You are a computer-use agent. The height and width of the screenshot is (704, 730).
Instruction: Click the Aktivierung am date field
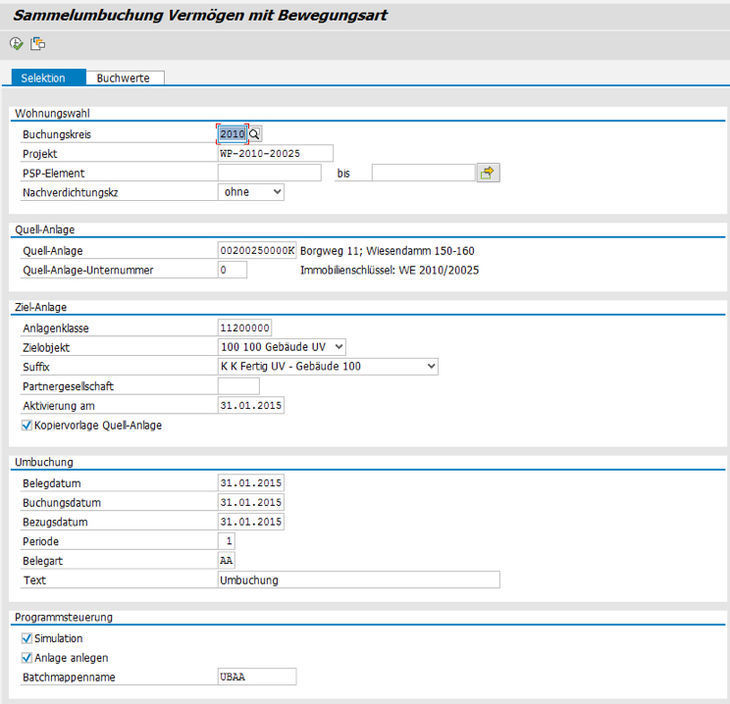point(251,405)
